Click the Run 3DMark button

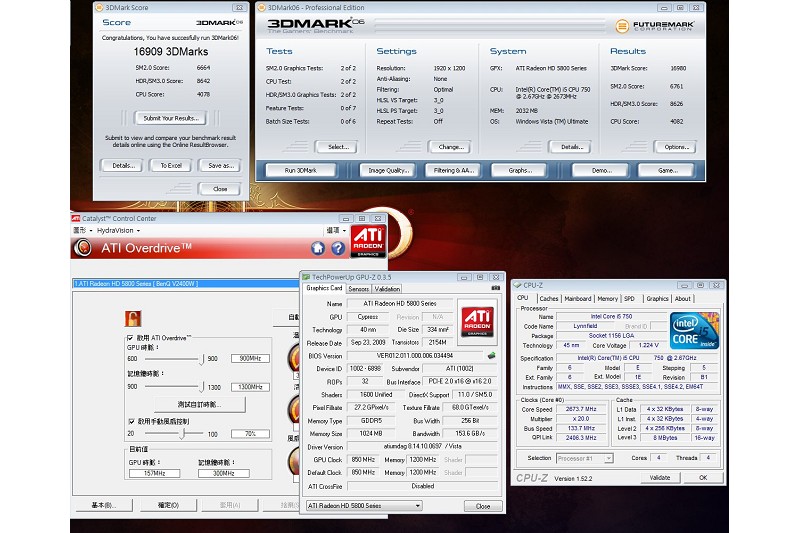[301, 170]
